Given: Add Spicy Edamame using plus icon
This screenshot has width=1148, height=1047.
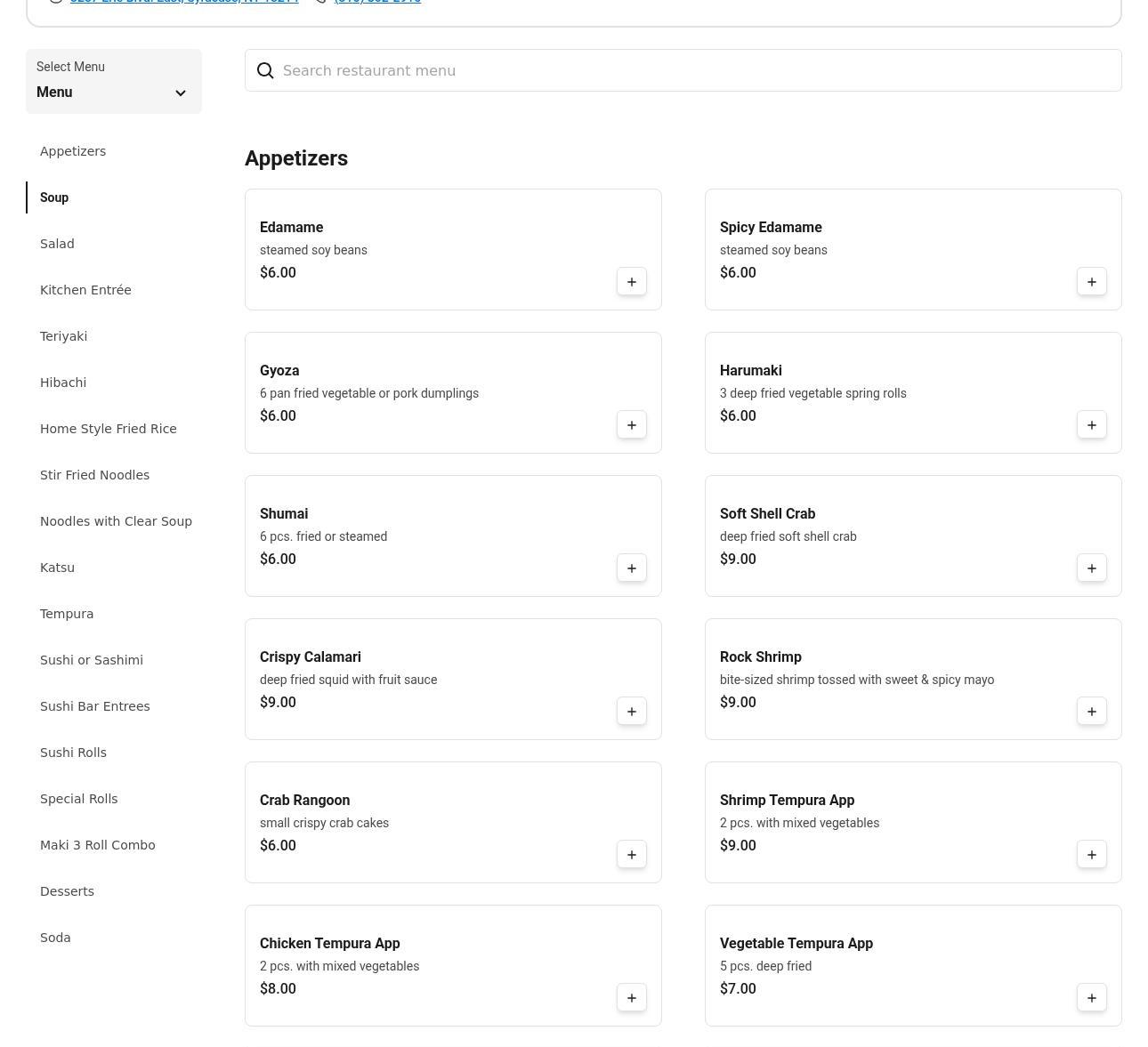Looking at the screenshot, I should pyautogui.click(x=1091, y=282).
